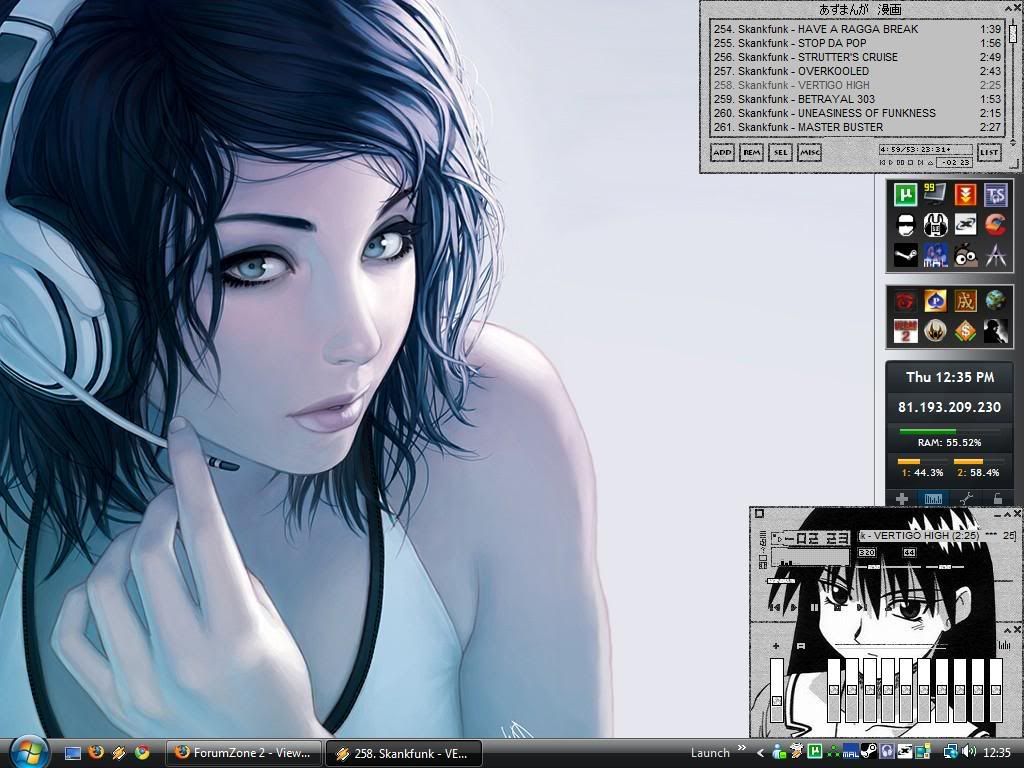Expand hidden system tray icons arrow

tap(760, 753)
